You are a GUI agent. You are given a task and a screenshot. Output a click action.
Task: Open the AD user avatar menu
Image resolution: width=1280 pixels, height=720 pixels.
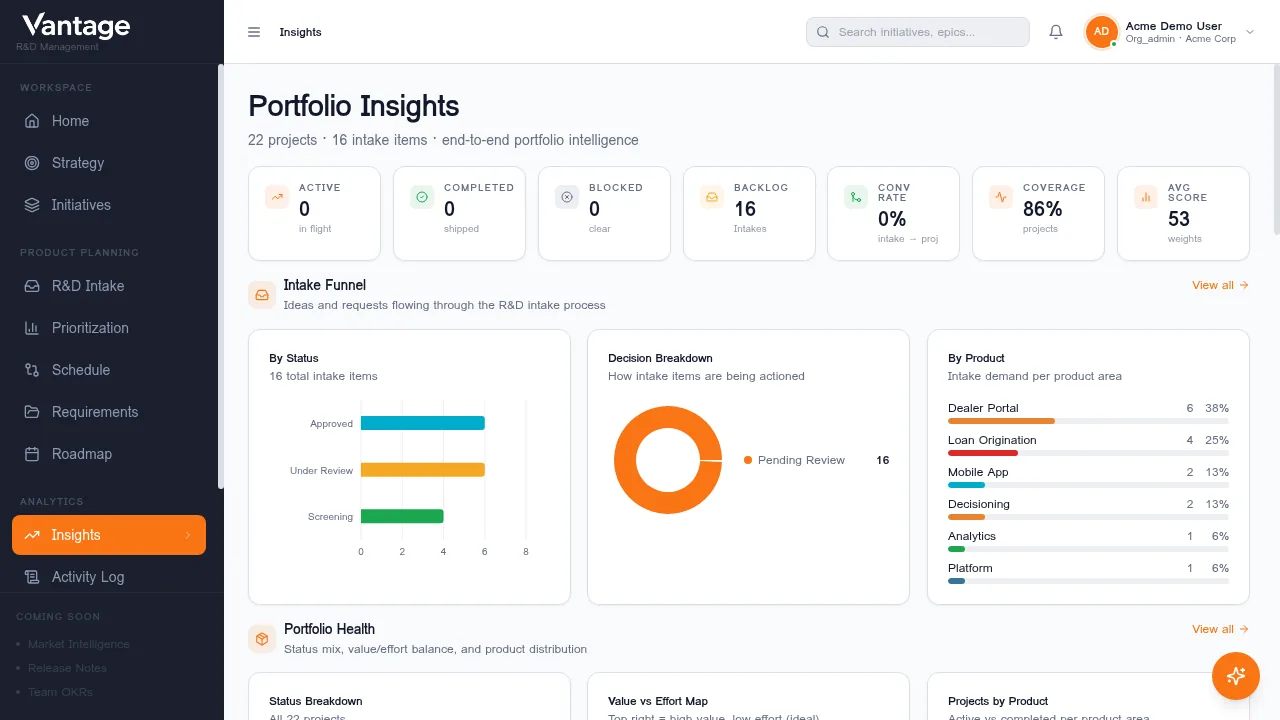tap(1101, 32)
